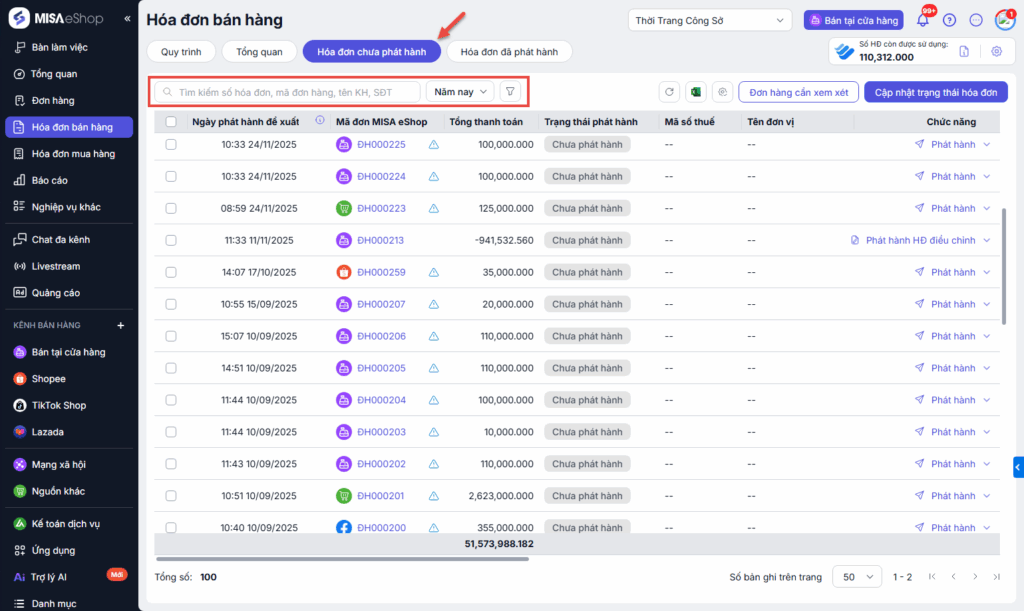Viewport: 1024px width, 611px height.
Task: Open the filter funnel icon
Action: pos(510,92)
